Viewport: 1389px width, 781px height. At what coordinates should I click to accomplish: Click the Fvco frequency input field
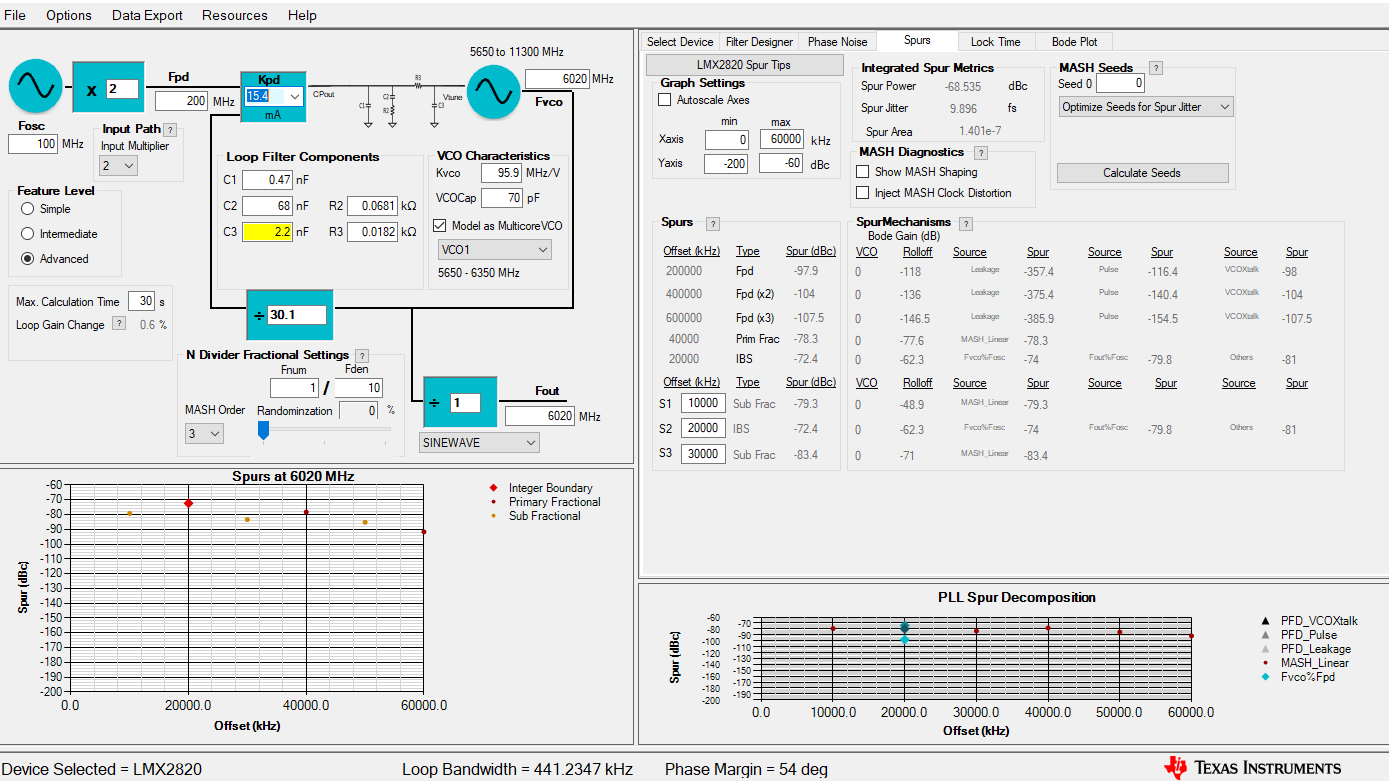tap(556, 79)
